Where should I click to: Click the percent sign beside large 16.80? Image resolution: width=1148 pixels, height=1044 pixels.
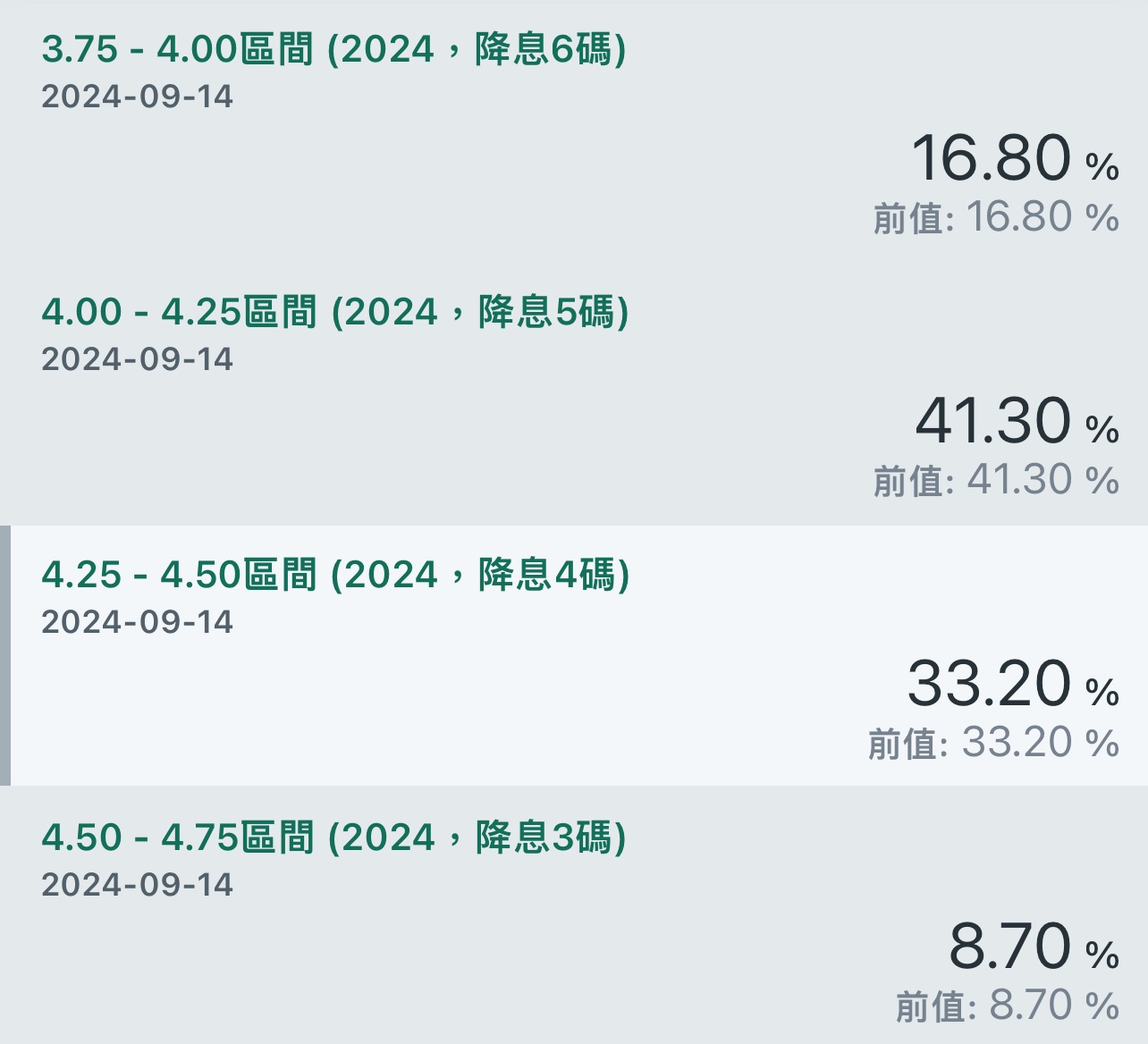pyautogui.click(x=1102, y=167)
